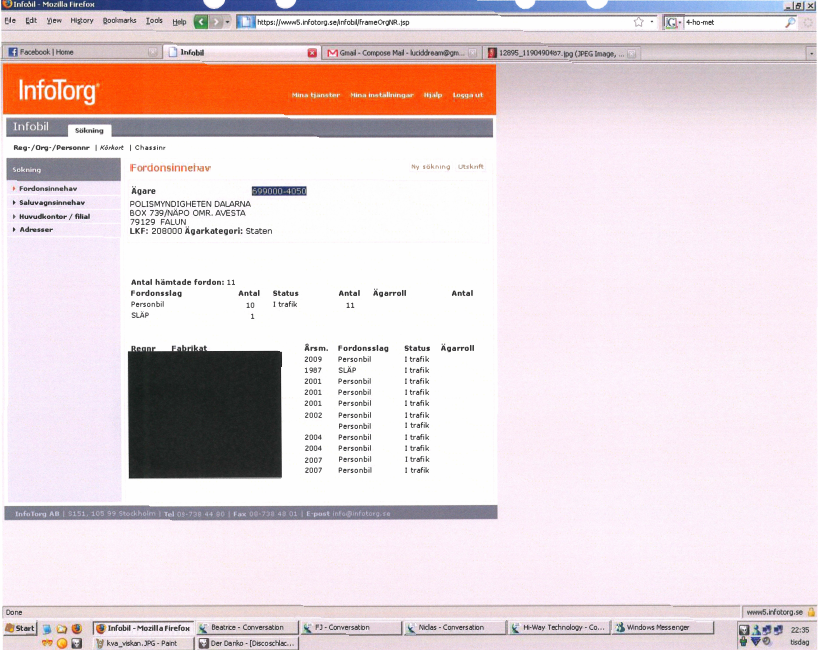Viewport: 818px width, 650px height.
Task: Open the Hjälp link
Action: [432, 95]
